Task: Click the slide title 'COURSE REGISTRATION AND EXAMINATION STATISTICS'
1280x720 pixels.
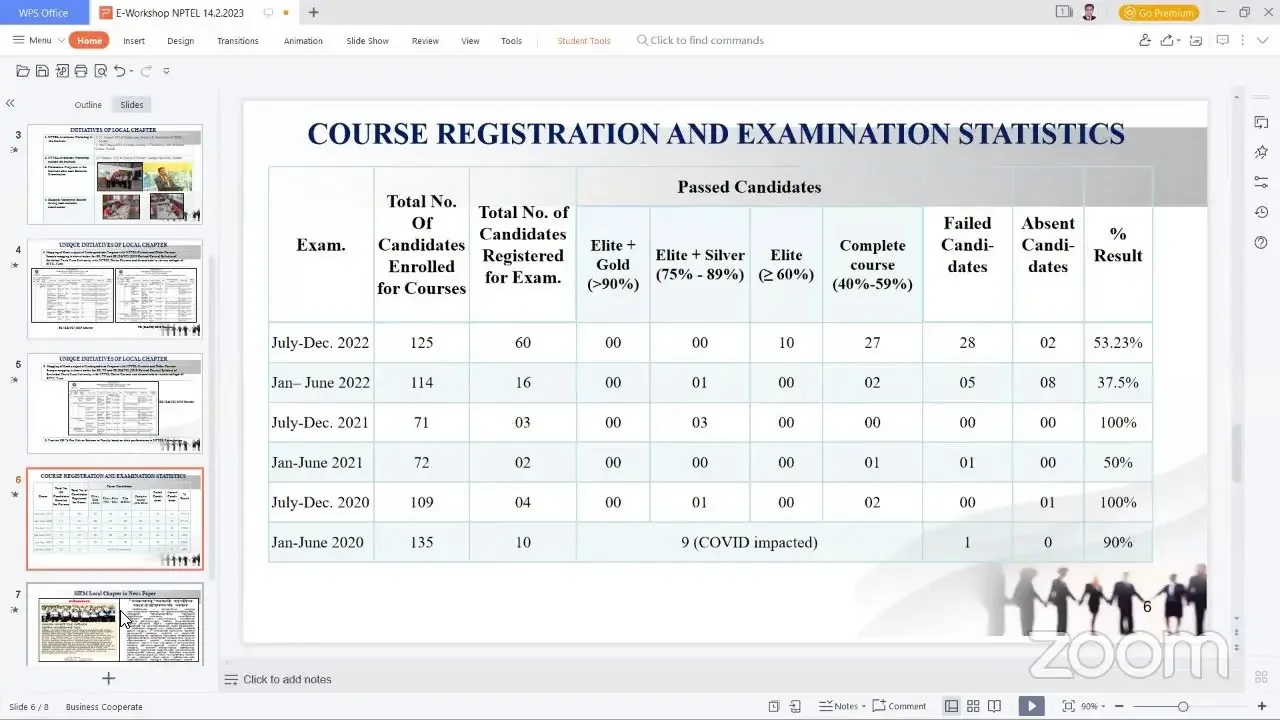Action: click(716, 134)
